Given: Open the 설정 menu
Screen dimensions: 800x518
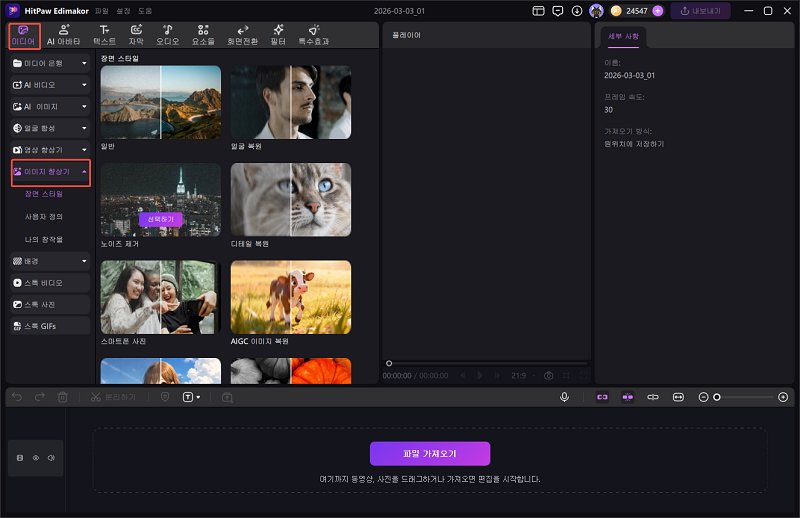Looking at the screenshot, I should (x=123, y=11).
